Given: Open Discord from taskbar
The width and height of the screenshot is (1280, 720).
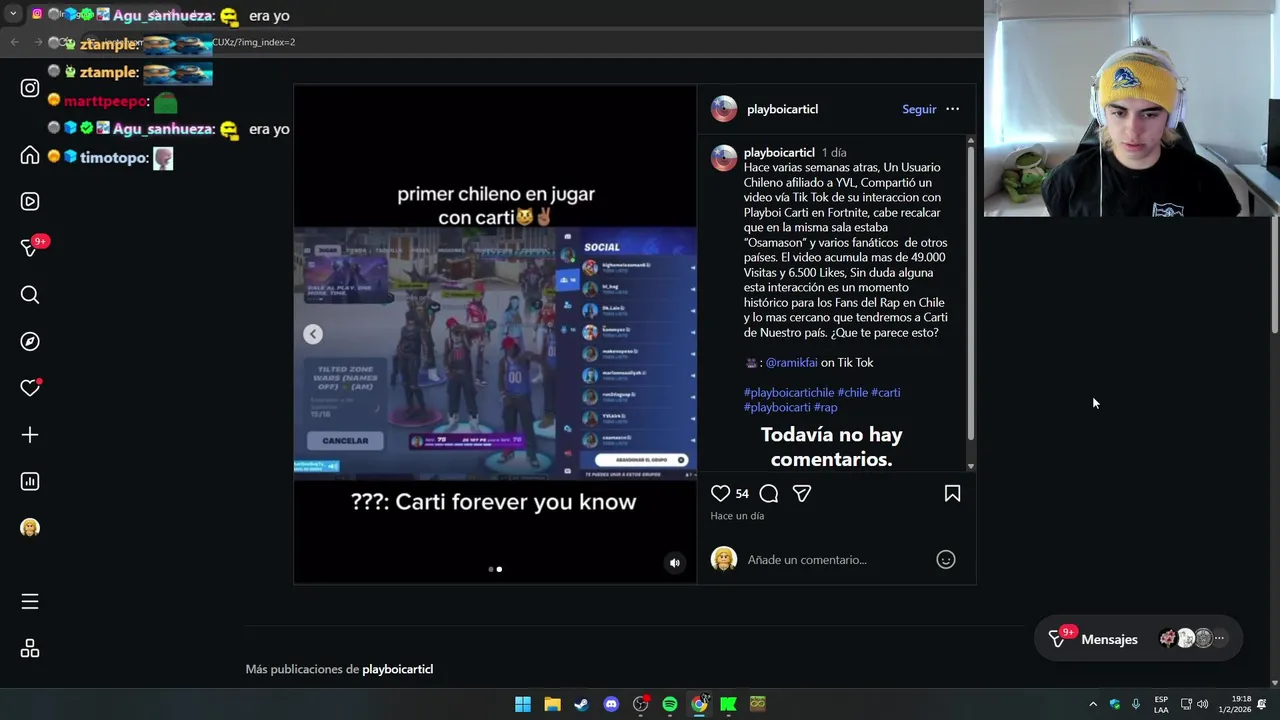Looking at the screenshot, I should click(611, 704).
